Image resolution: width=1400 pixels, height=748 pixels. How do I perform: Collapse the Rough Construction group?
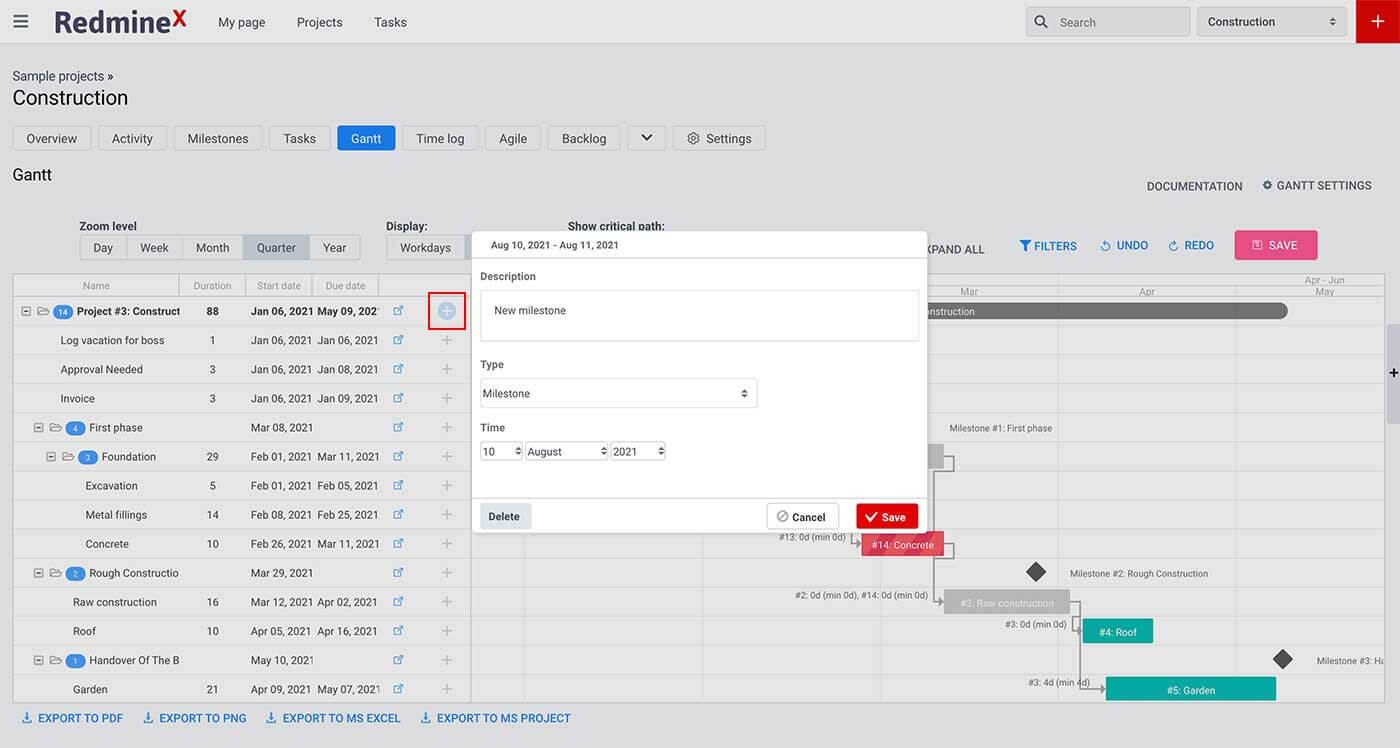tap(39, 573)
